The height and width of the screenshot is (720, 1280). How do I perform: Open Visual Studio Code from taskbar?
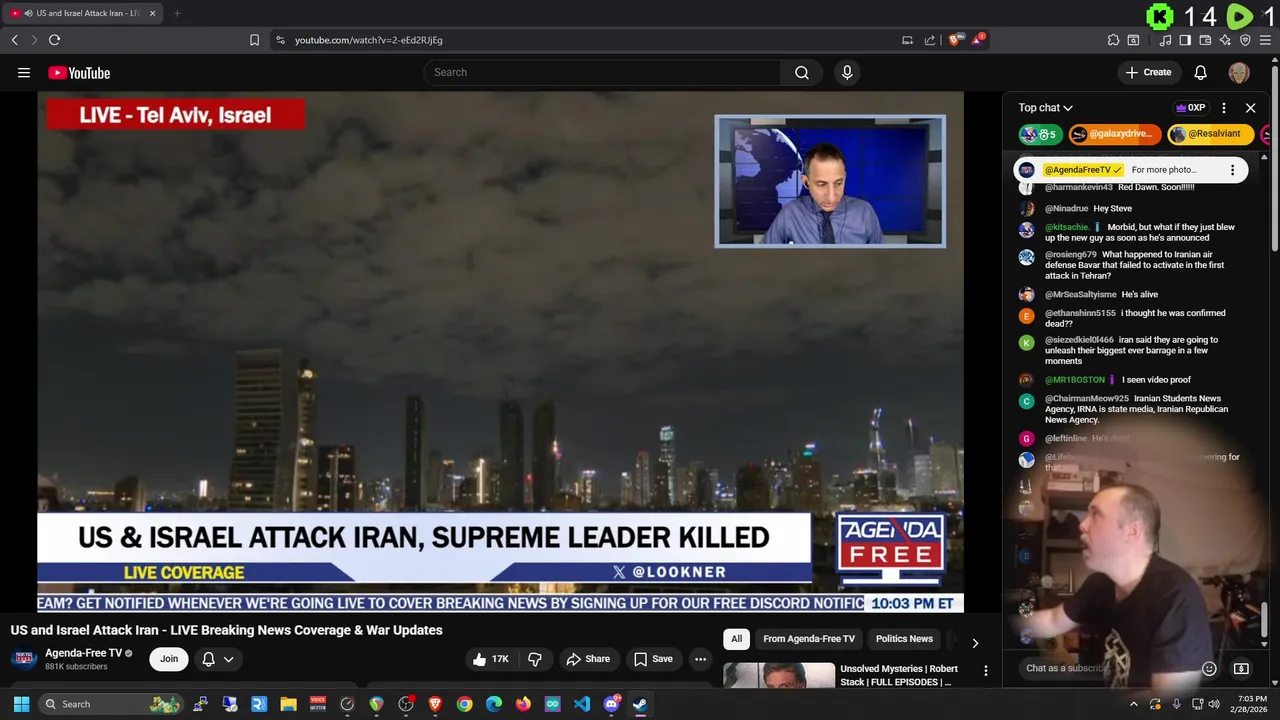[x=582, y=704]
